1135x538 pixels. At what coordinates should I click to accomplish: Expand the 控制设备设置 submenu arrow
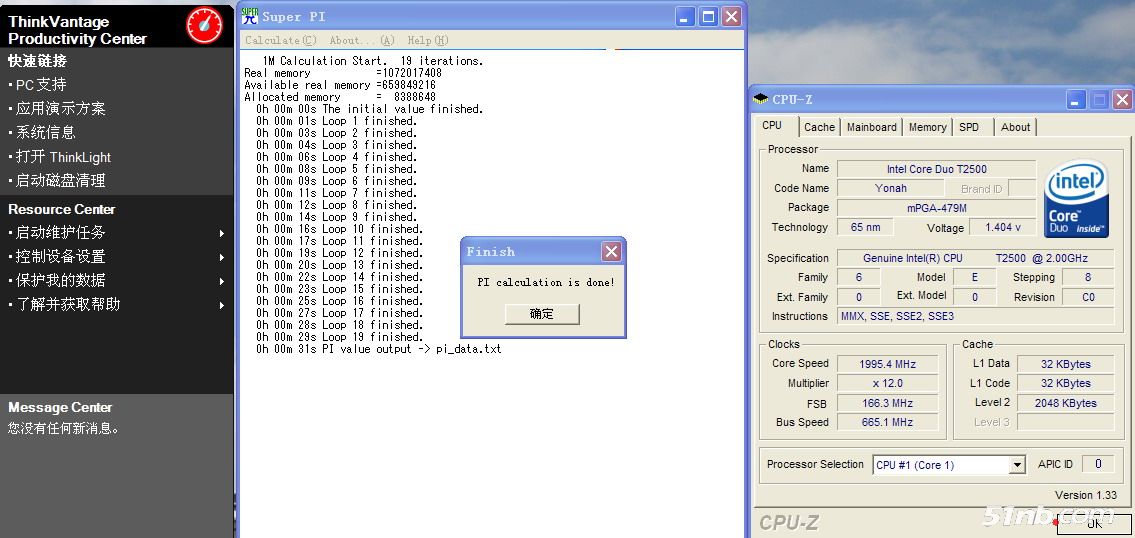point(222,257)
